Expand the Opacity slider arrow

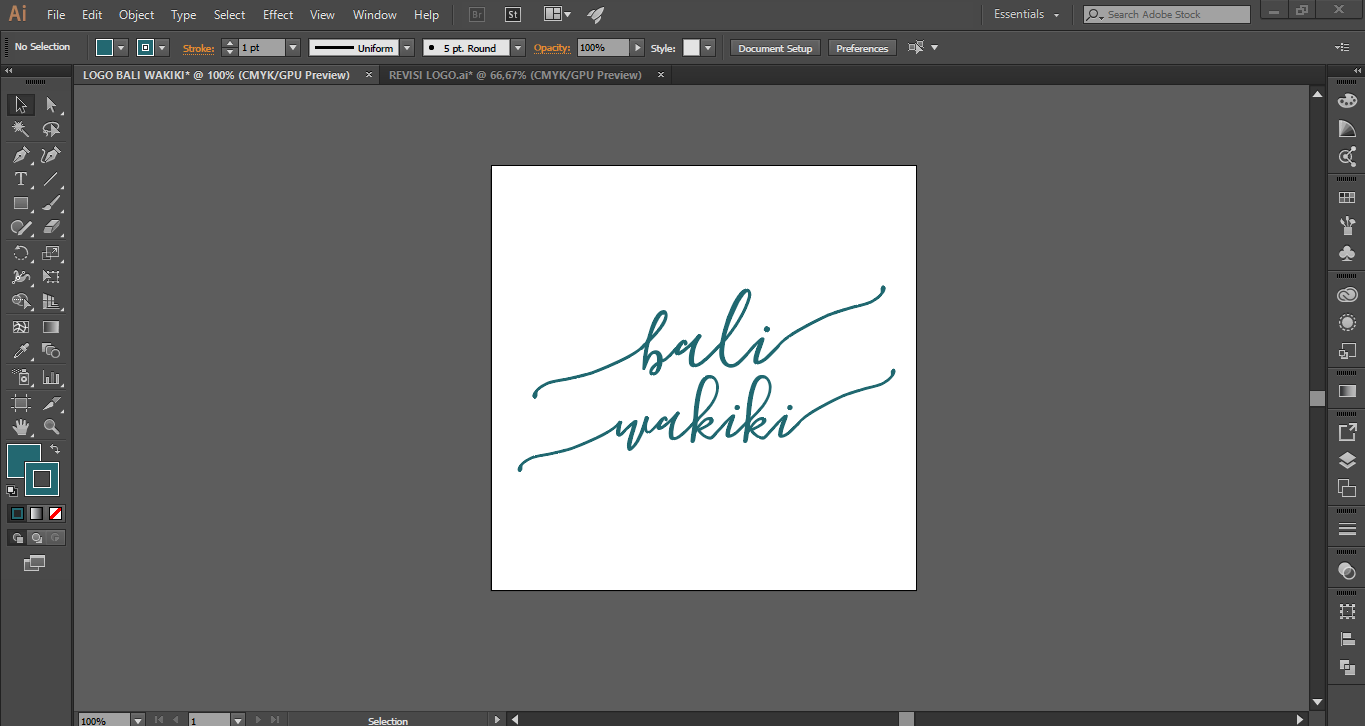(x=637, y=48)
